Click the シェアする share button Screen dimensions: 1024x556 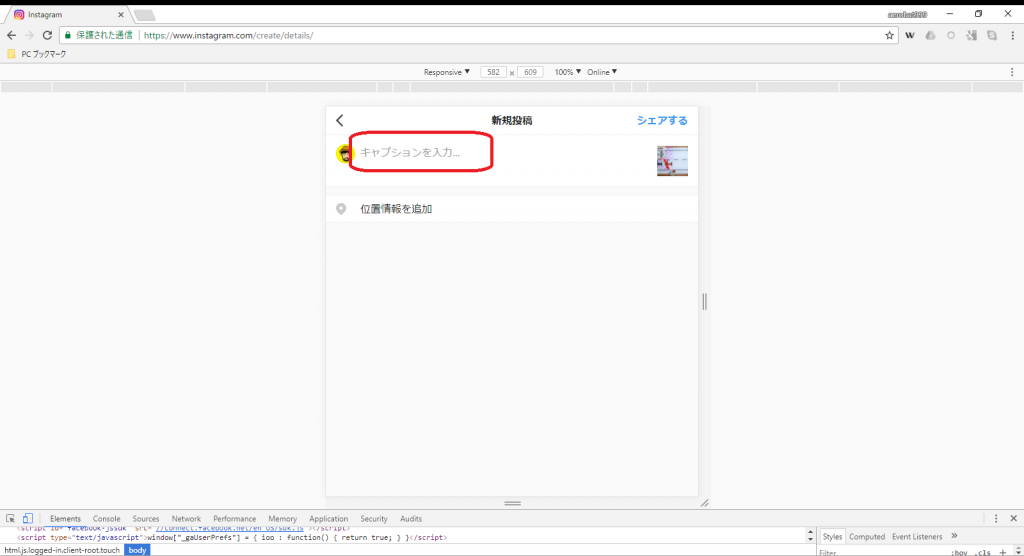click(x=662, y=120)
